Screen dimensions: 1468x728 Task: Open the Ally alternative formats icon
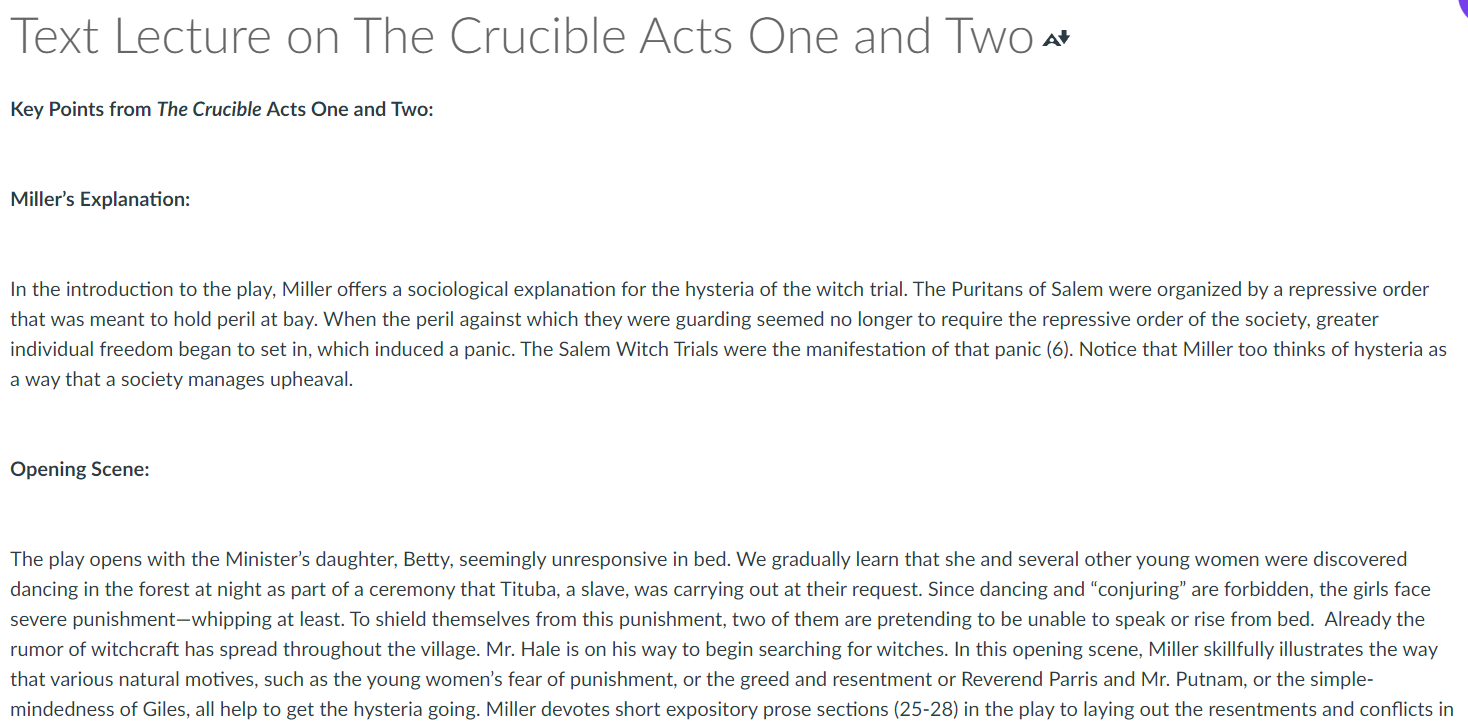(x=1056, y=39)
